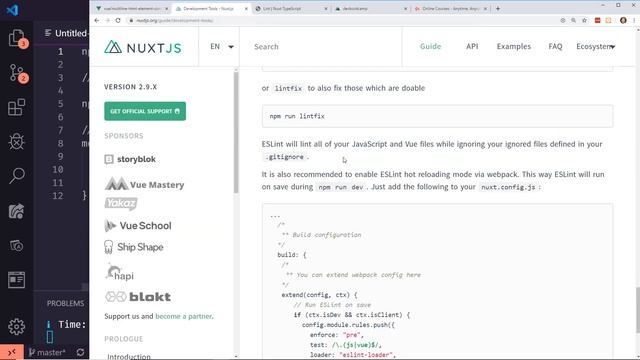Open FAQ nav item
This screenshot has height=360, width=640.
[555, 47]
